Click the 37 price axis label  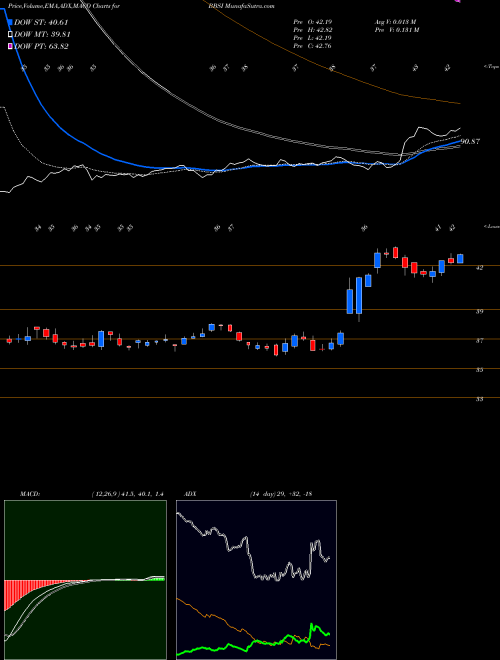pos(479,341)
